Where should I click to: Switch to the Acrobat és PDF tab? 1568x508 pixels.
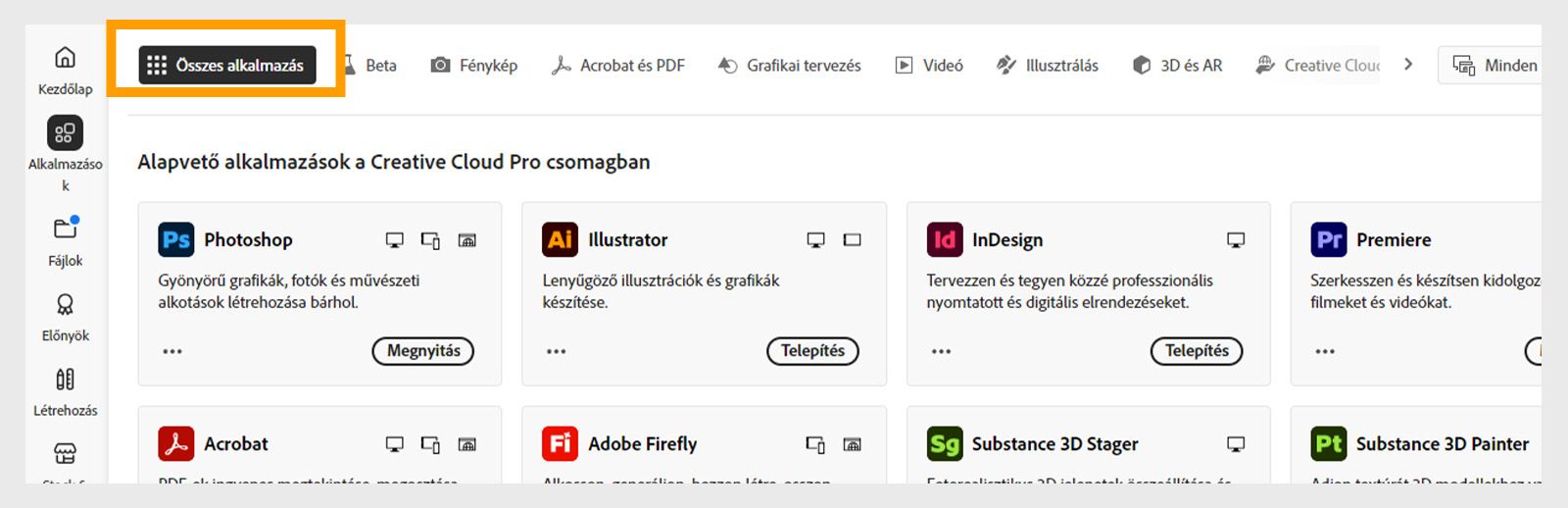tap(618, 66)
